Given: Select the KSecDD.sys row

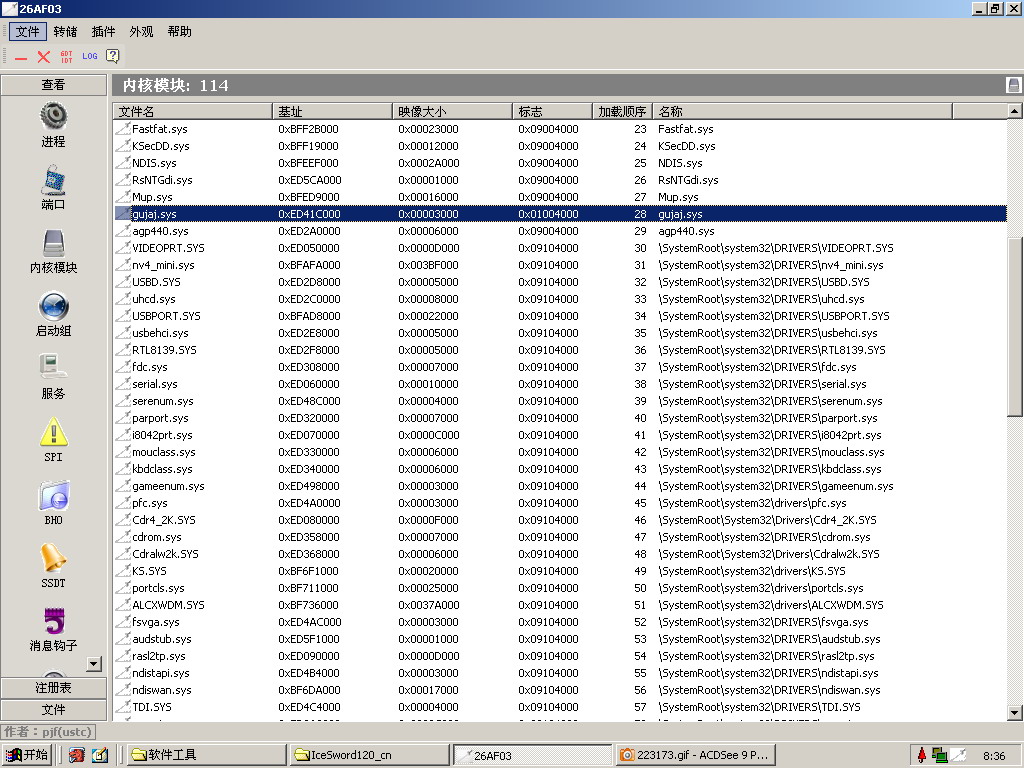Looking at the screenshot, I should (560, 146).
